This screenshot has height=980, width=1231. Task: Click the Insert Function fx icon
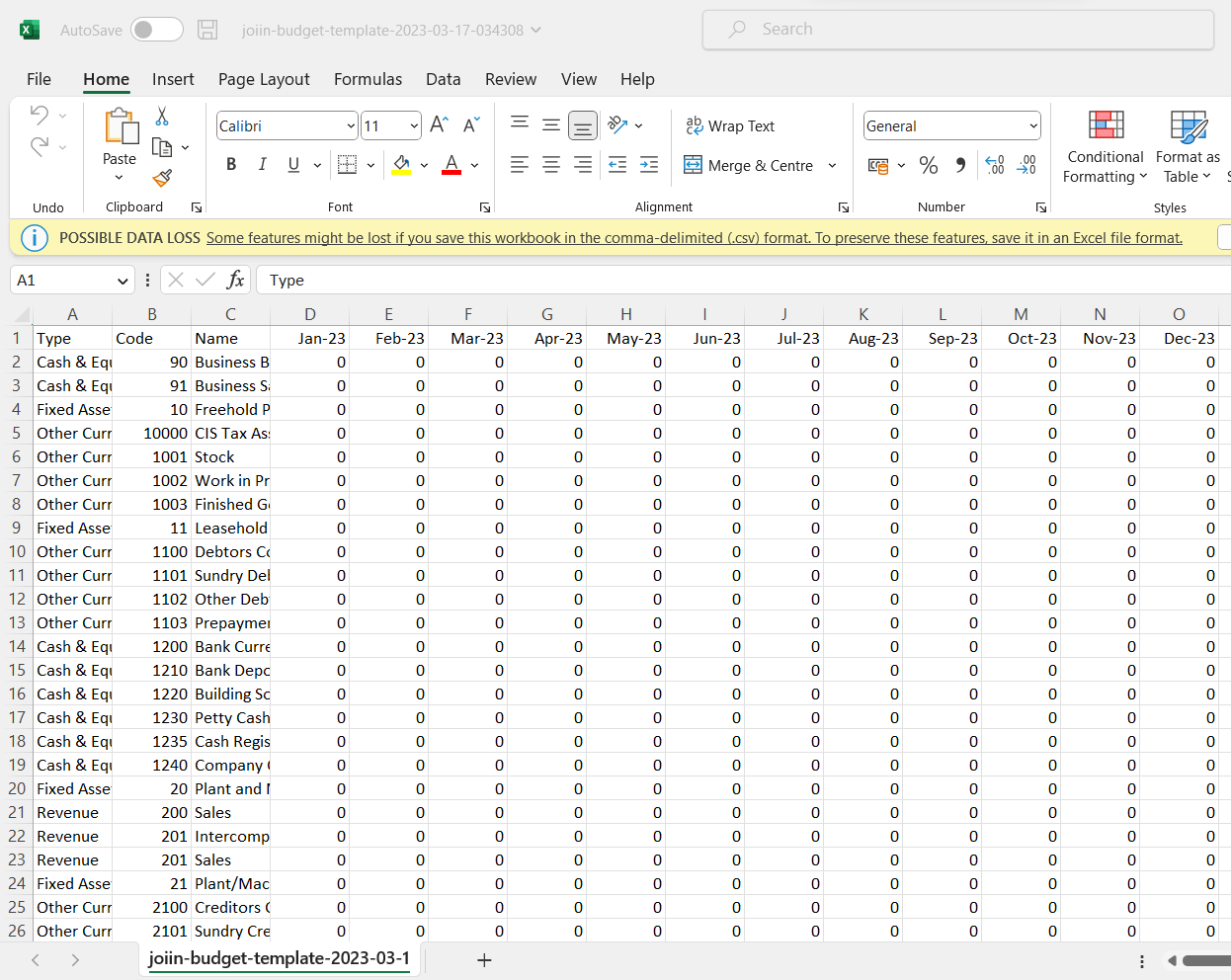pos(235,280)
